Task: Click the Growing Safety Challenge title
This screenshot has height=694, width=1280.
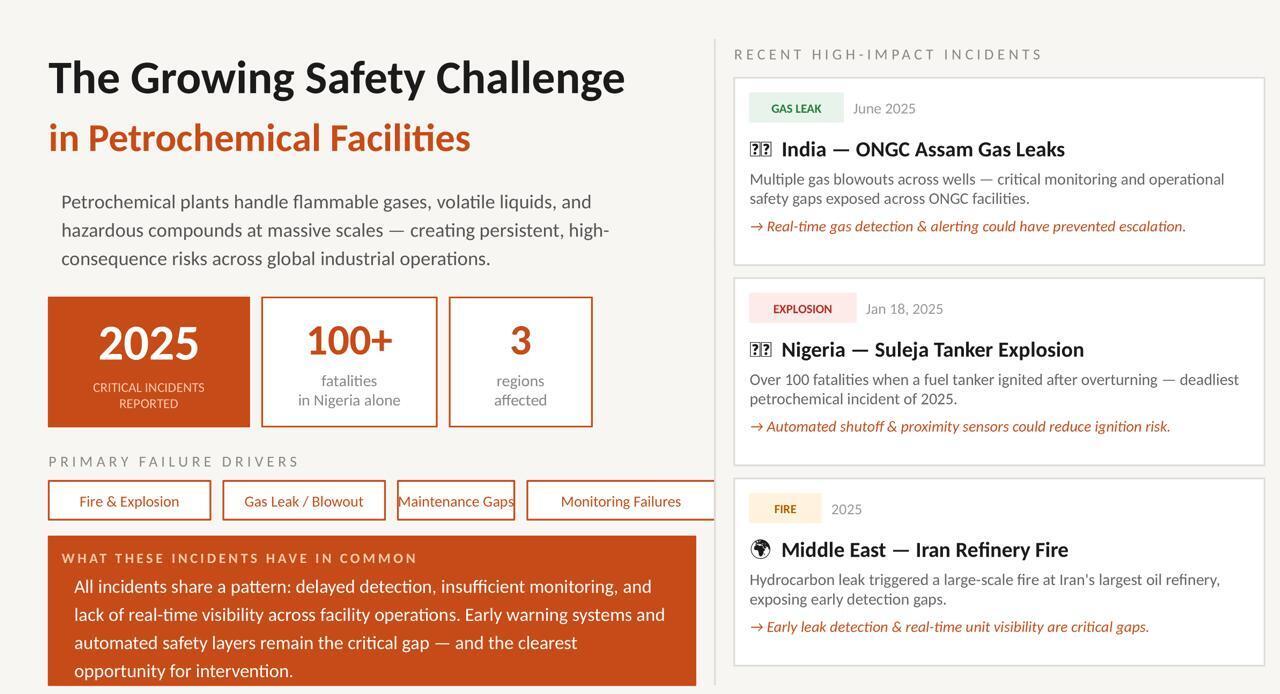Action: click(x=336, y=78)
